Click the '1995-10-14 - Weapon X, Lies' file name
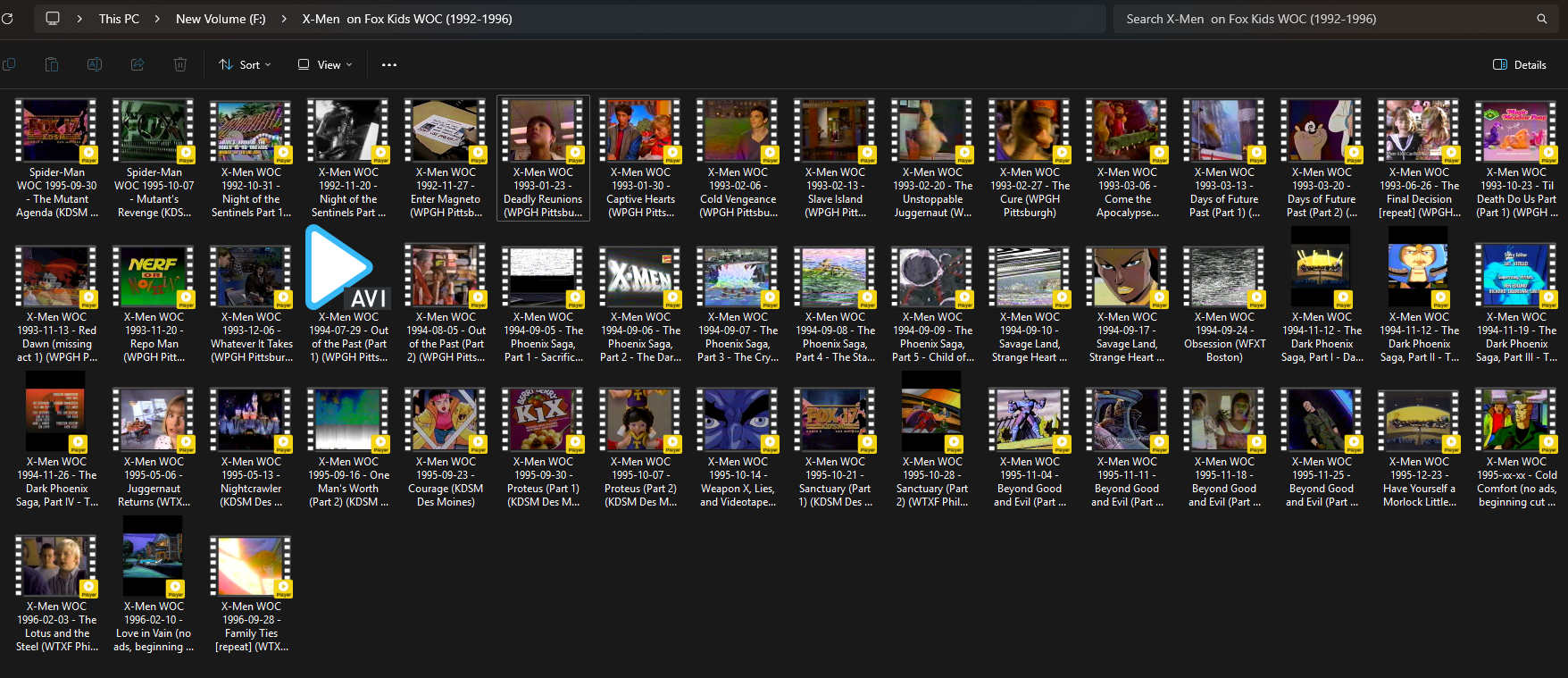1568x678 pixels. click(738, 482)
